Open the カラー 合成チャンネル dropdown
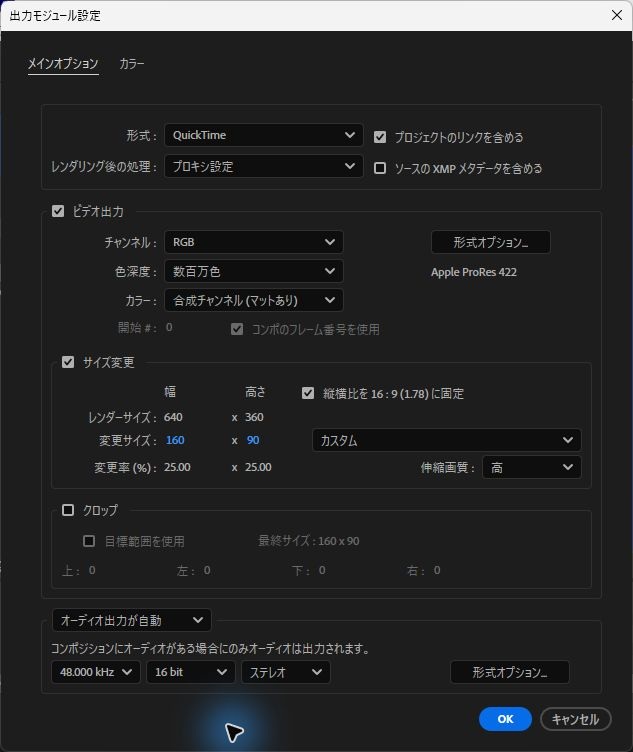Screen dimensions: 633x752 coord(254,300)
